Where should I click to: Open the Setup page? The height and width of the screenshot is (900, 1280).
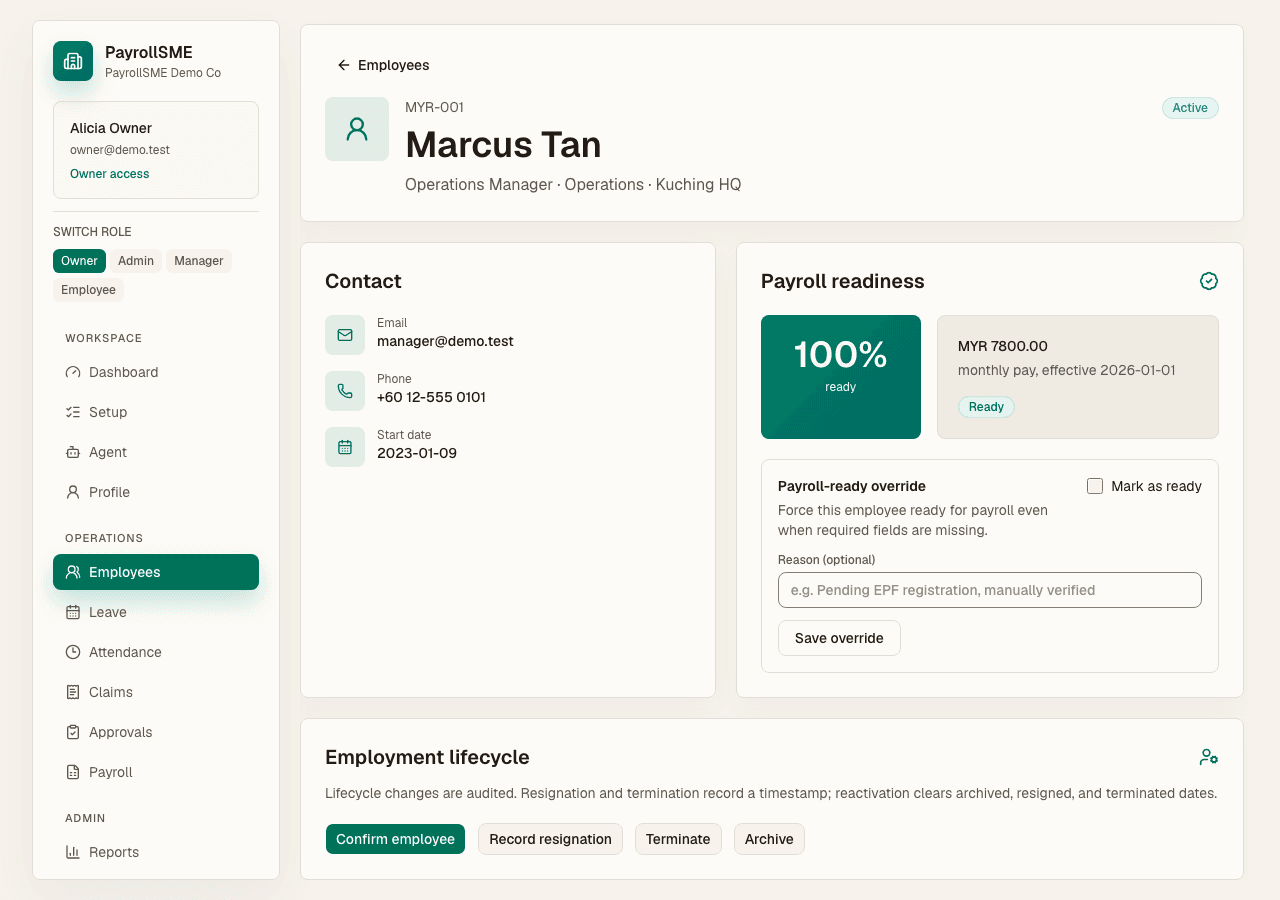[x=156, y=412]
